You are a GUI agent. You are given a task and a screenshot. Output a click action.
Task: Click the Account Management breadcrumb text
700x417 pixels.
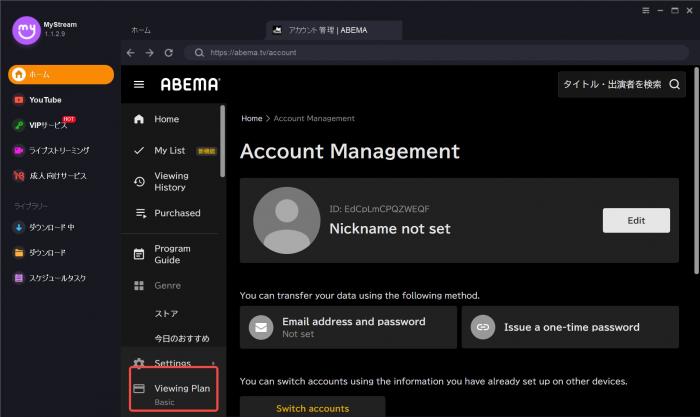tap(314, 118)
